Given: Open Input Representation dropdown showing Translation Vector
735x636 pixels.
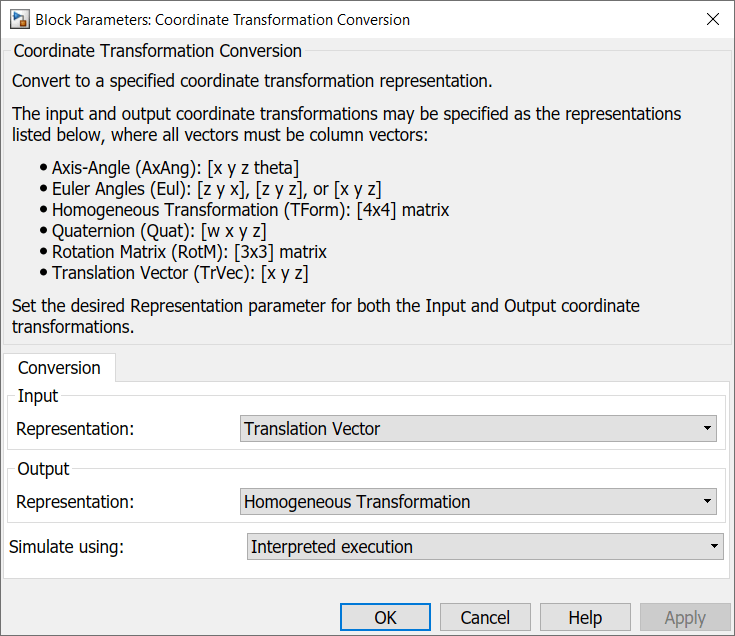Looking at the screenshot, I should pyautogui.click(x=479, y=429).
